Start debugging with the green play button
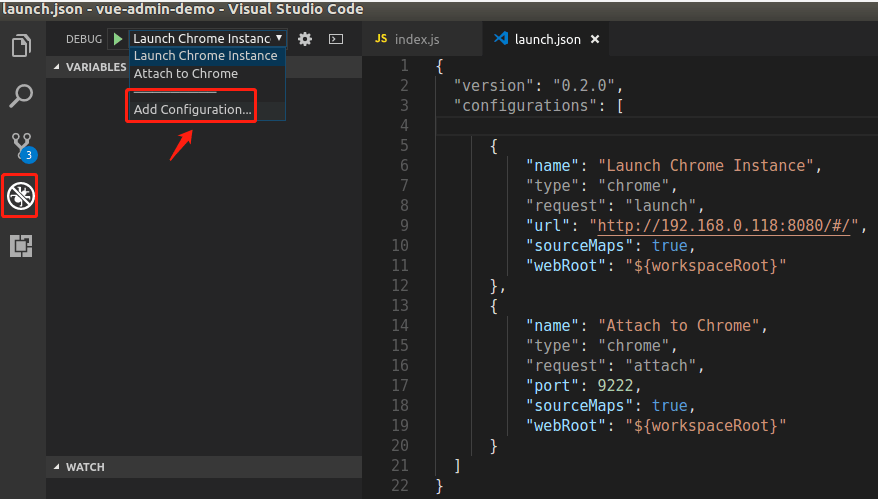 tap(118, 39)
